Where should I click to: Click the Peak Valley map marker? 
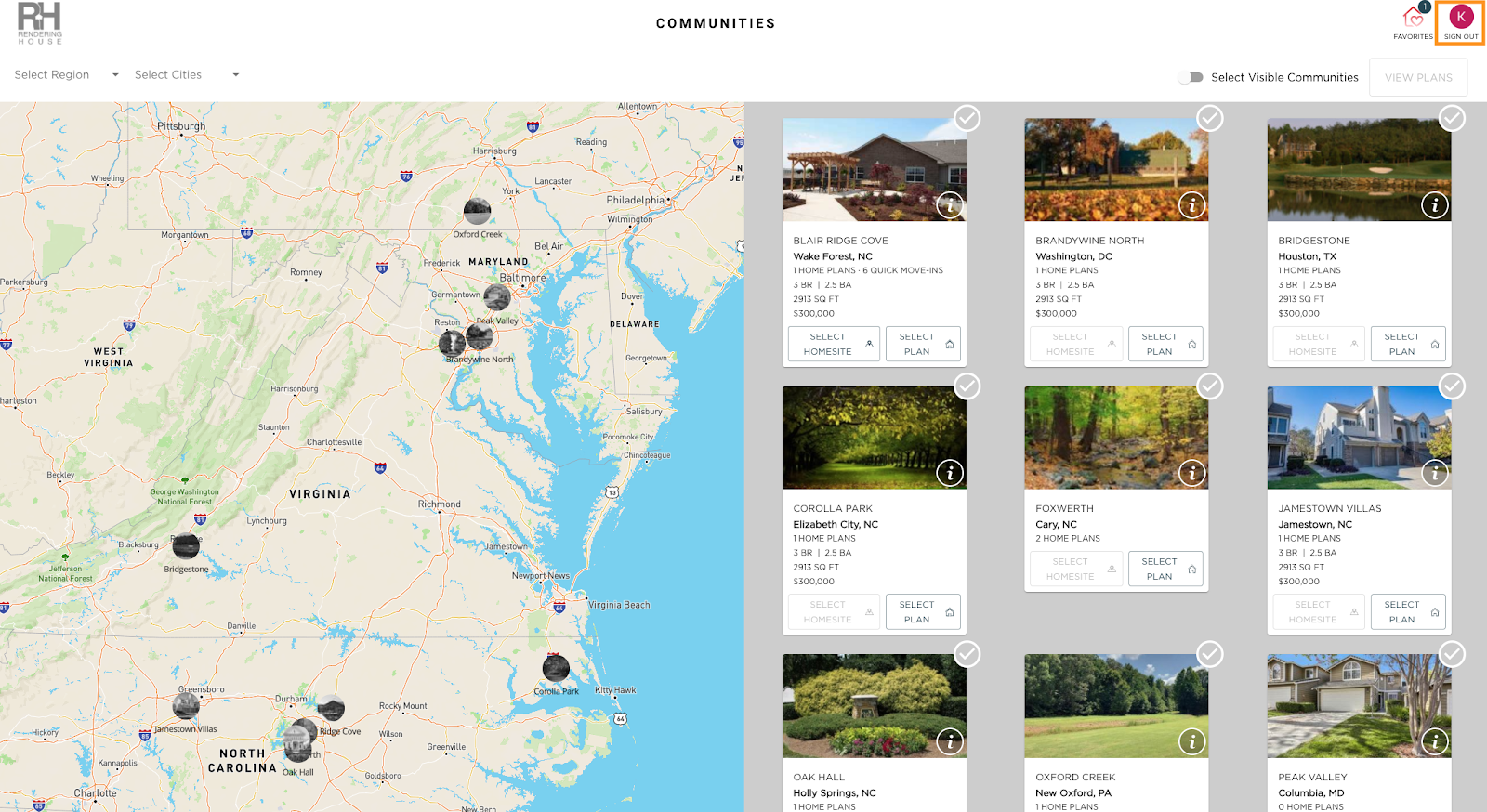point(497,297)
